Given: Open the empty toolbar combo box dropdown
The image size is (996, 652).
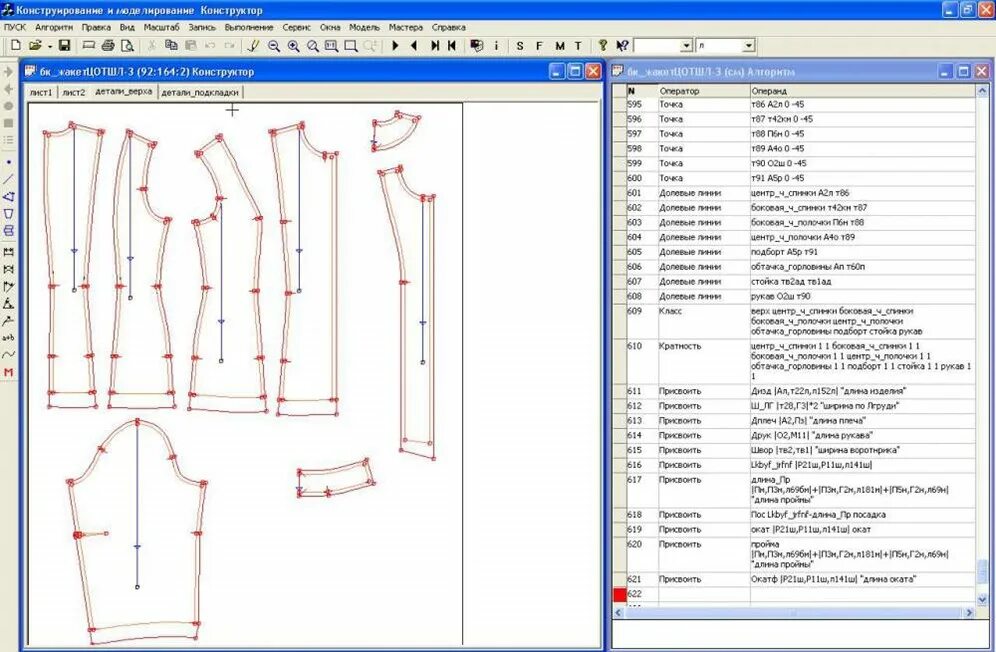Looking at the screenshot, I should (686, 46).
